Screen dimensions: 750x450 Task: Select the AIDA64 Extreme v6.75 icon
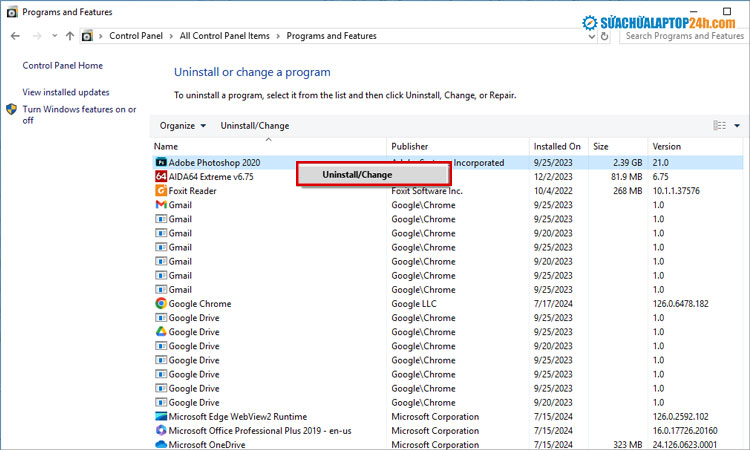(x=160, y=176)
